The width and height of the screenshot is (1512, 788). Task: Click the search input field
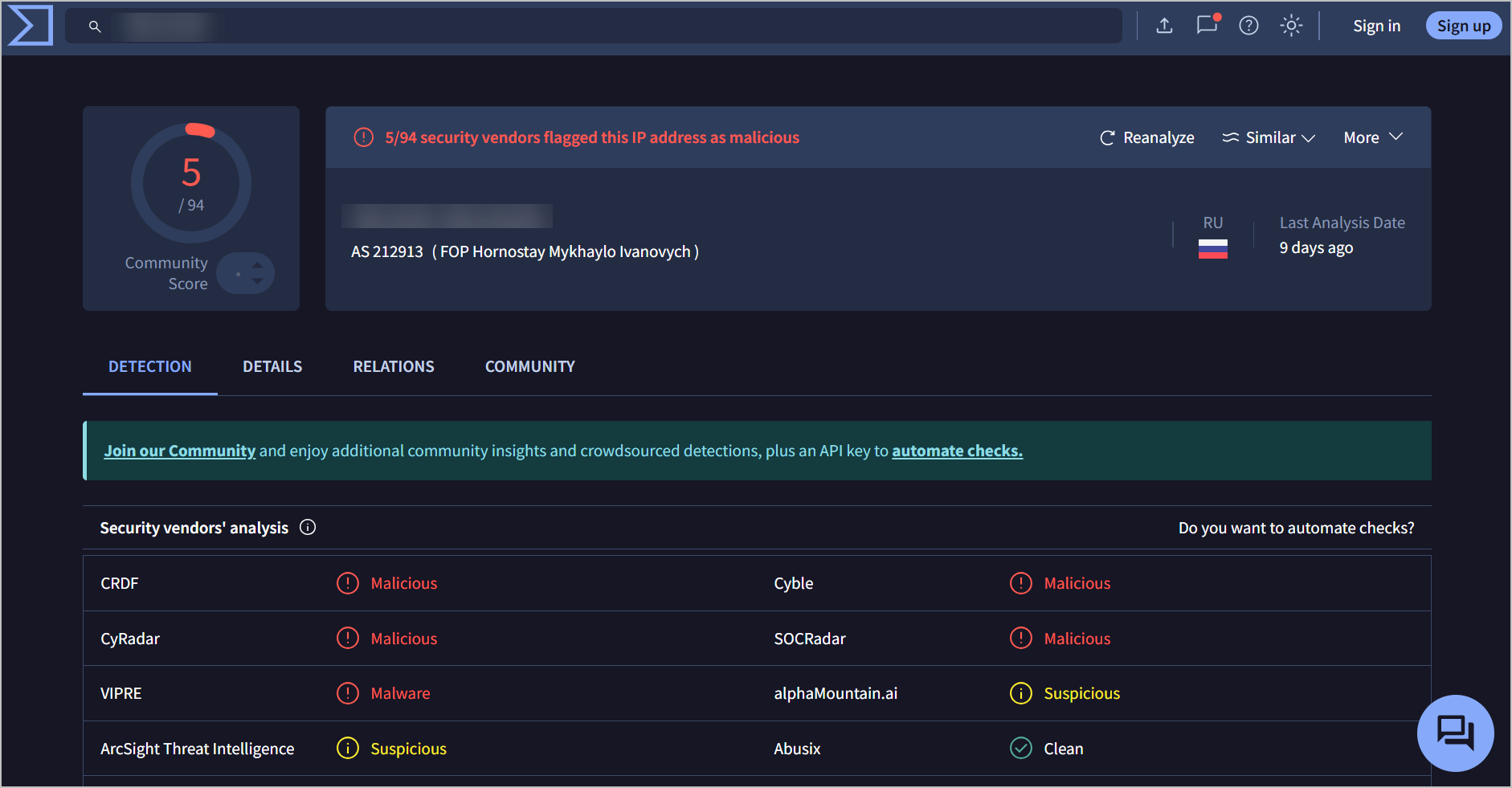pyautogui.click(x=593, y=26)
